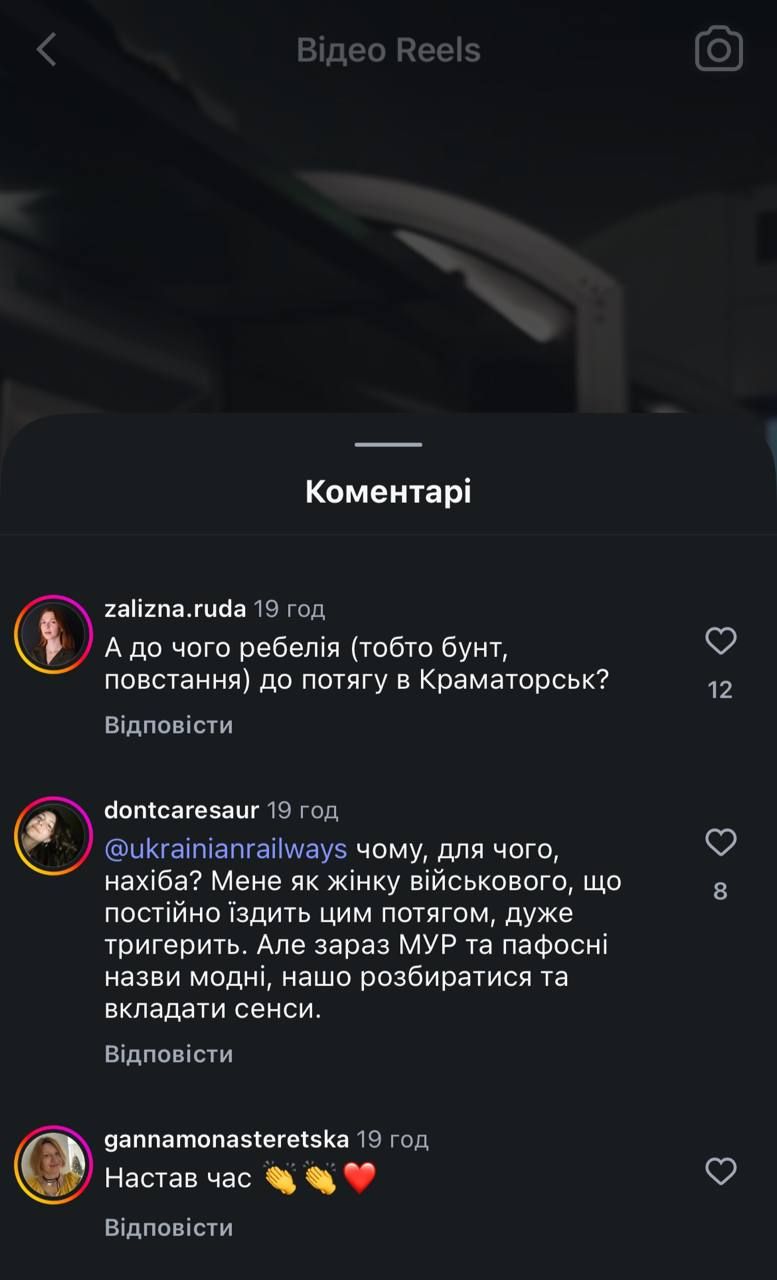Screen dimensions: 777x1280
Task: Like gannamonasteretska's comment with the heart
Action: click(720, 1171)
